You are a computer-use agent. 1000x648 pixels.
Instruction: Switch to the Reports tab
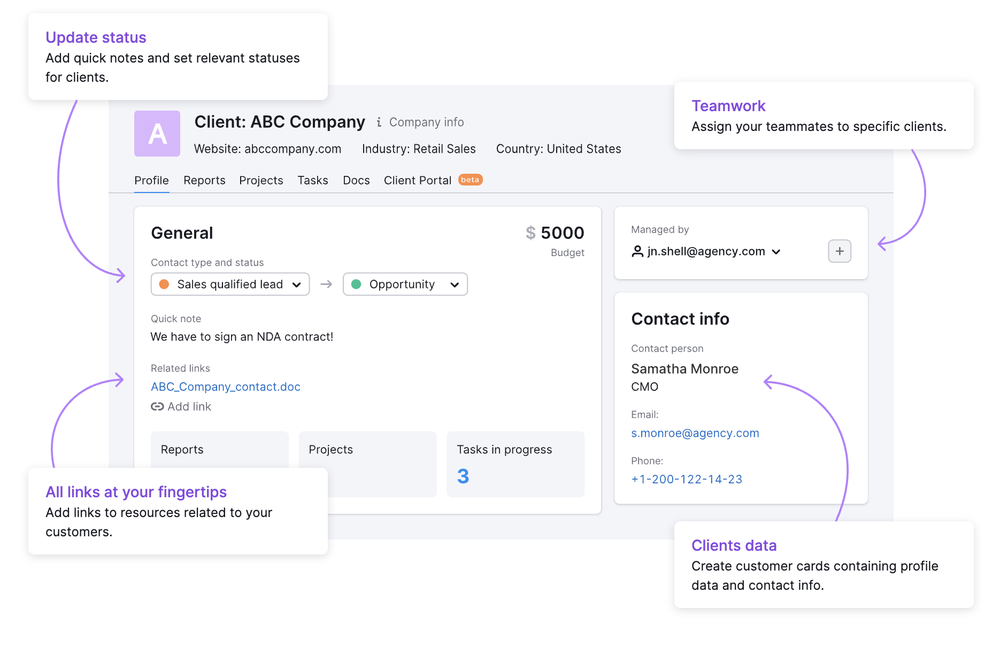click(204, 180)
